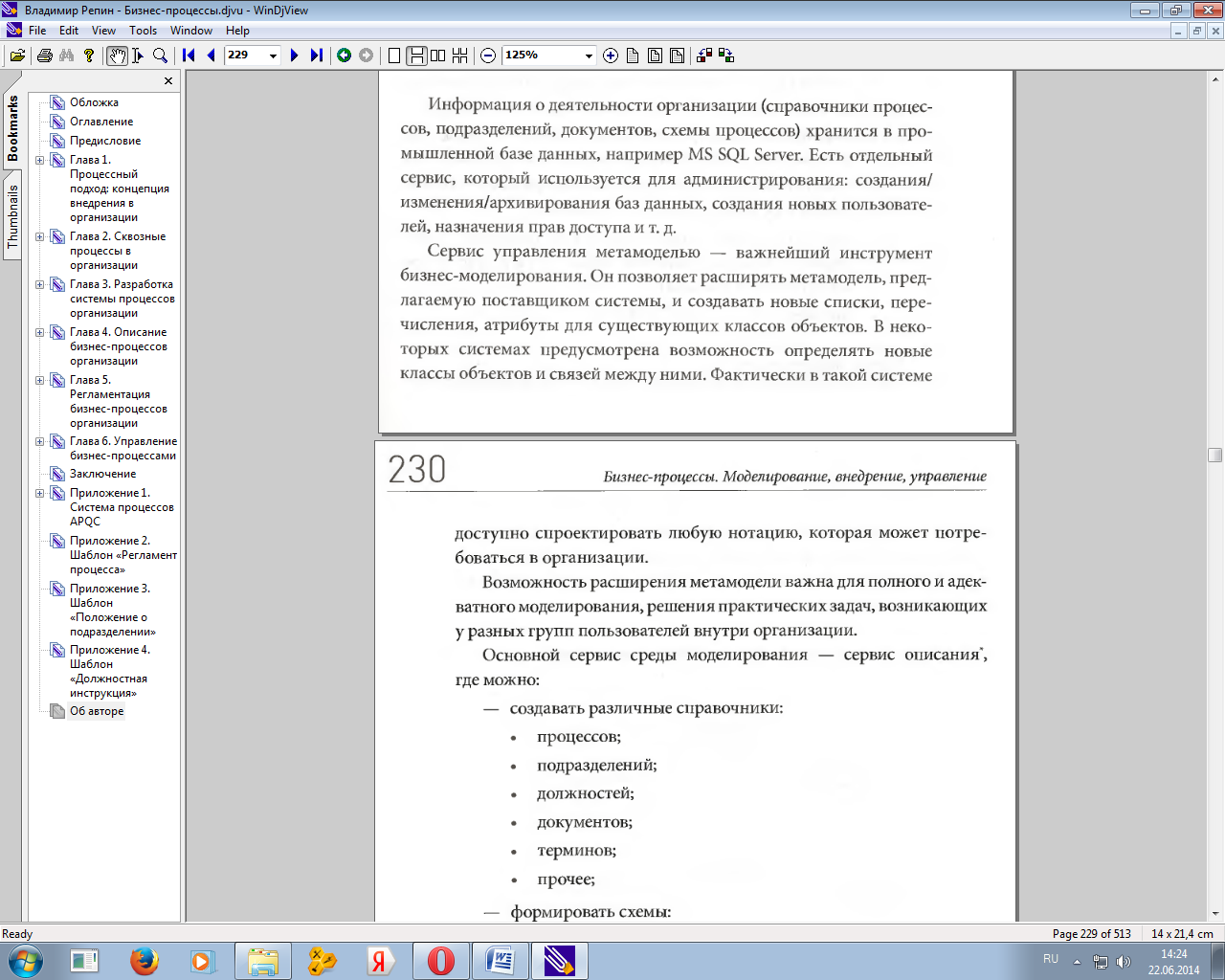This screenshot has height=980, width=1225.
Task: Expand the Глава 4 bookmark
Action: 40,332
